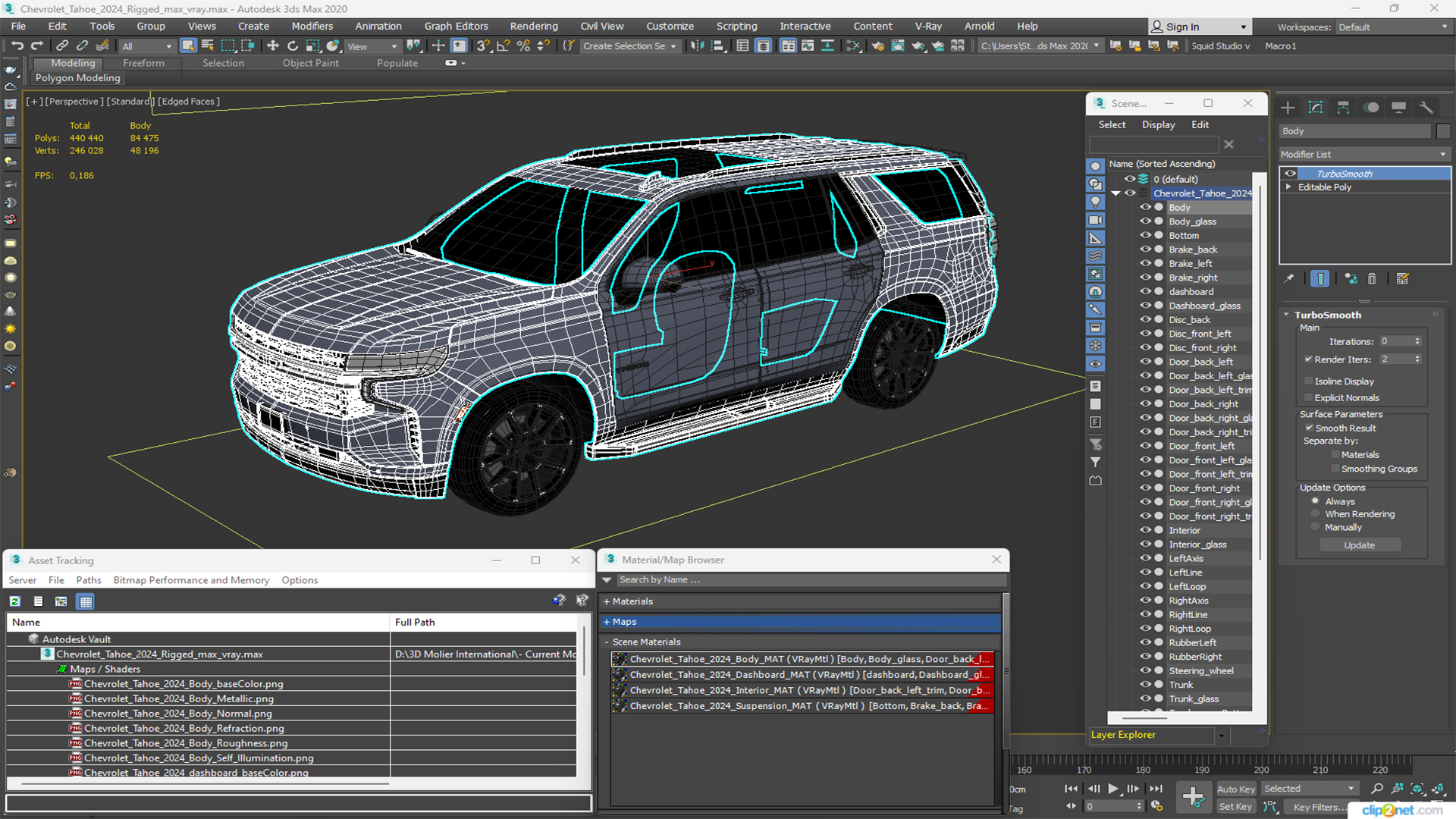This screenshot has width=1456, height=819.
Task: Click the Set Keys plus-key button
Action: point(1193,797)
